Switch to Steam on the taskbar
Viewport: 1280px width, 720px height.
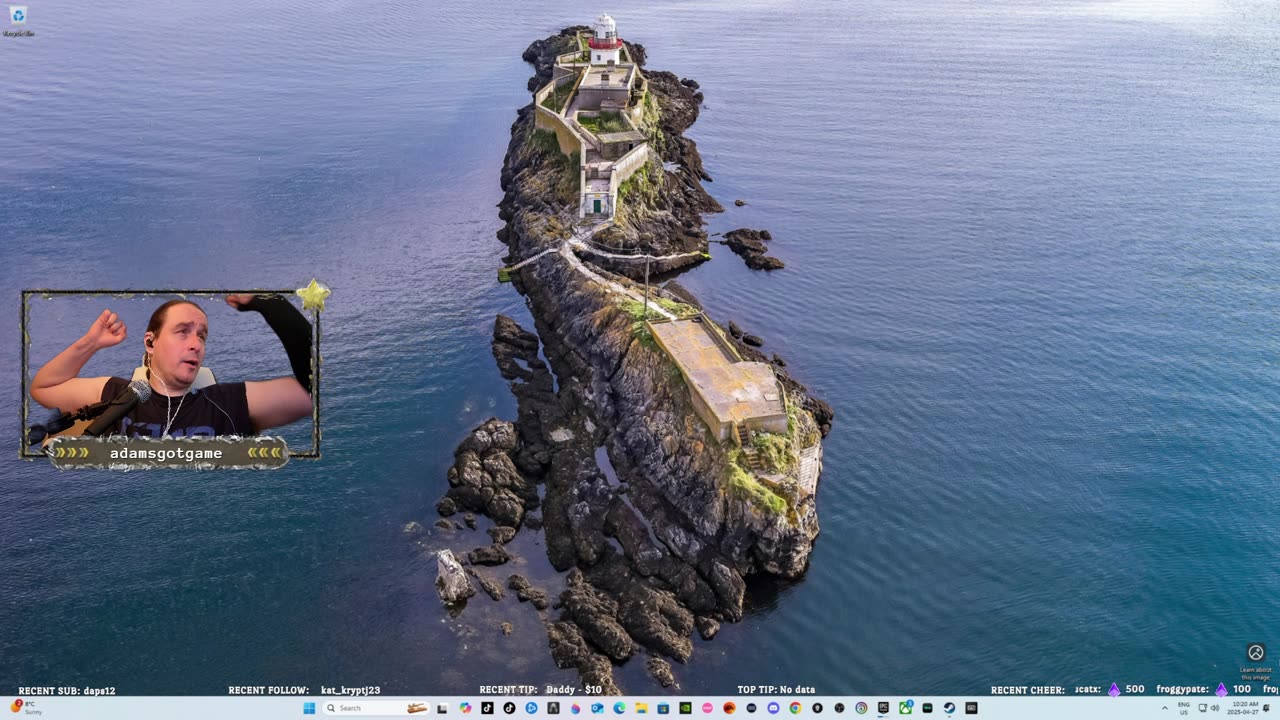(x=949, y=708)
